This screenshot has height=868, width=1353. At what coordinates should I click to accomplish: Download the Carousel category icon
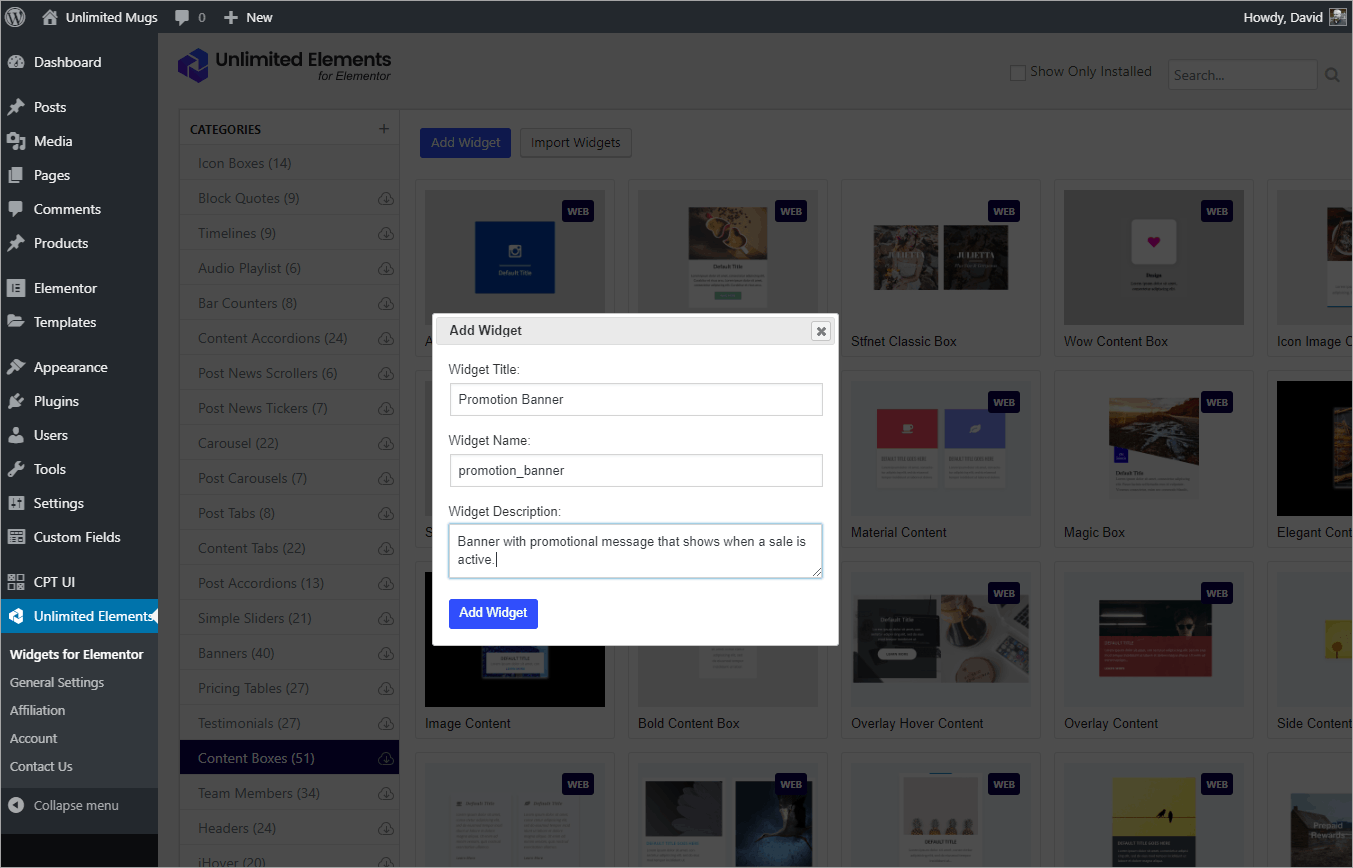(385, 444)
